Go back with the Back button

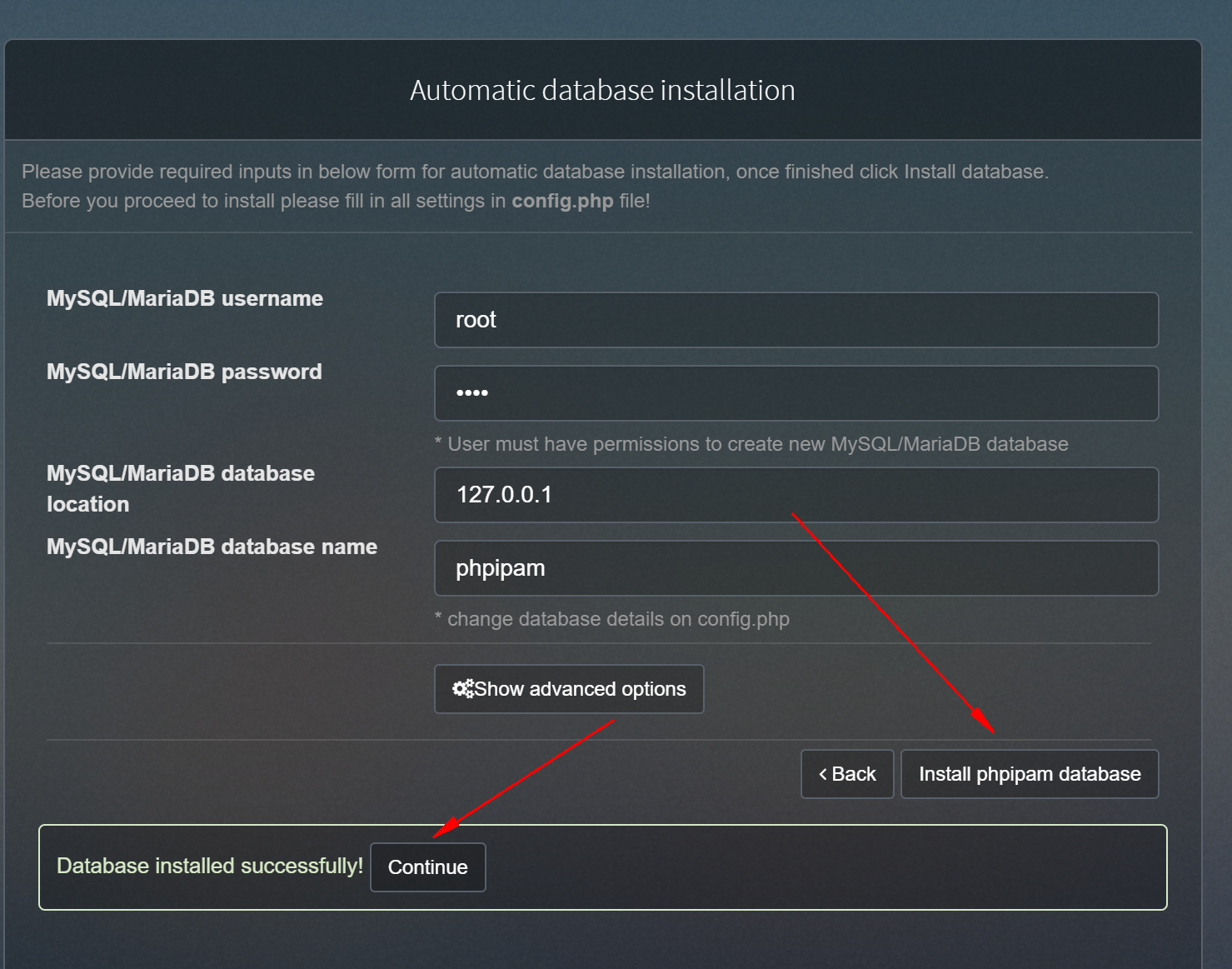[847, 775]
